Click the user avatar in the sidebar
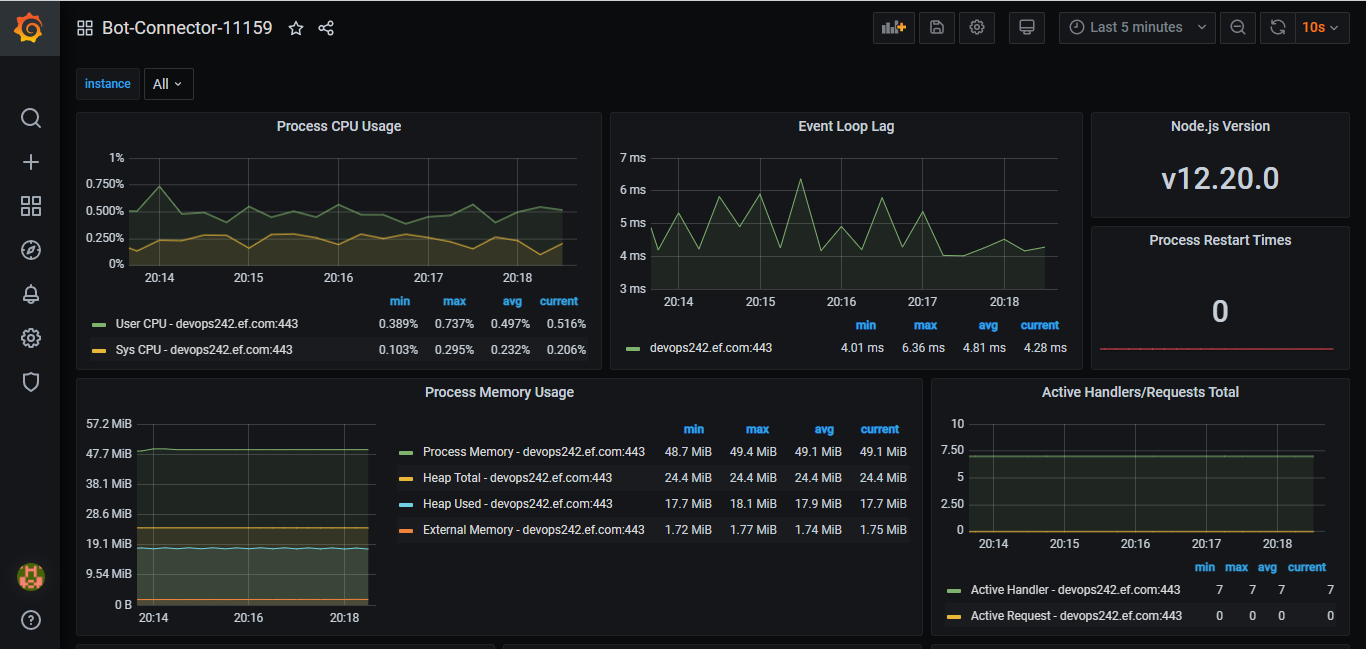 coord(31,576)
